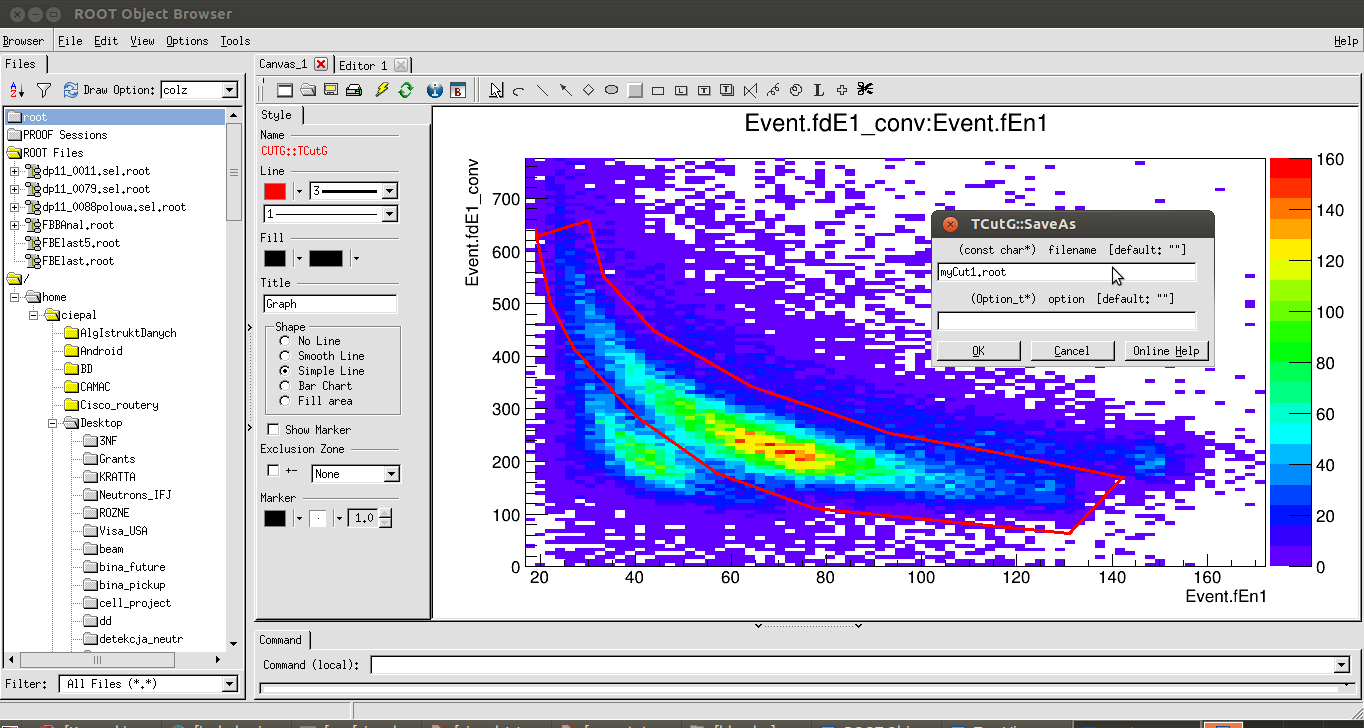The height and width of the screenshot is (728, 1364).
Task: Click the black Marker color swatch
Action: [275, 518]
